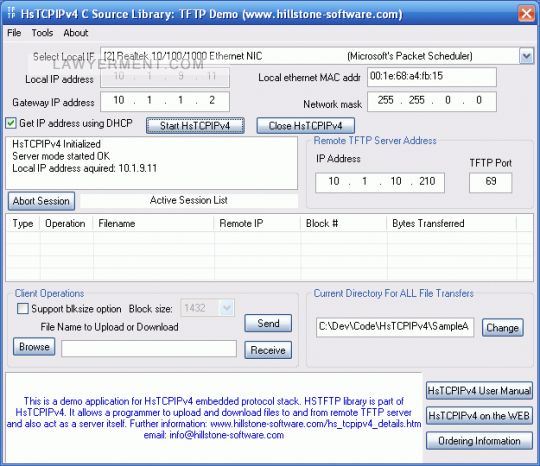Open the File menu

click(14, 33)
